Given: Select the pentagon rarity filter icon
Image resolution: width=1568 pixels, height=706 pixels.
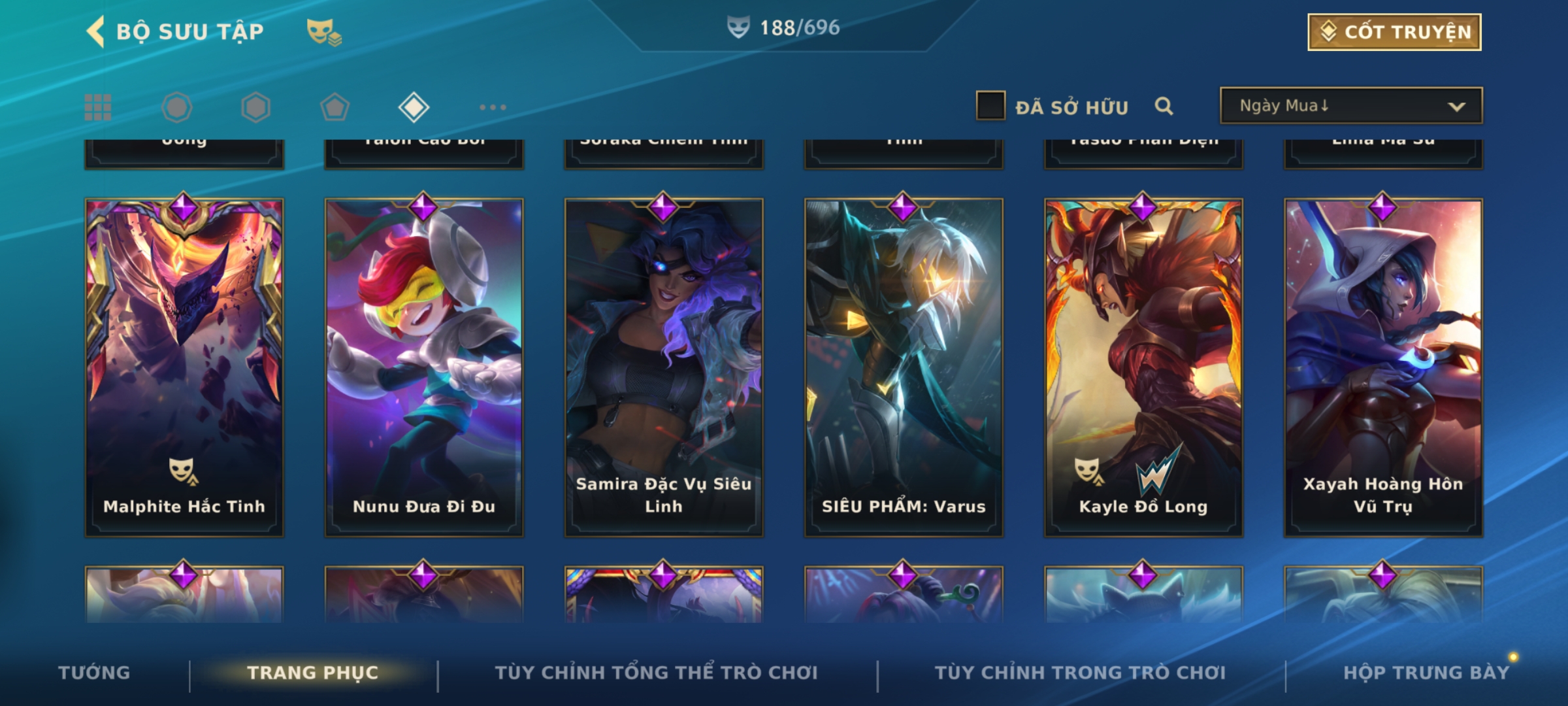Looking at the screenshot, I should [x=335, y=107].
